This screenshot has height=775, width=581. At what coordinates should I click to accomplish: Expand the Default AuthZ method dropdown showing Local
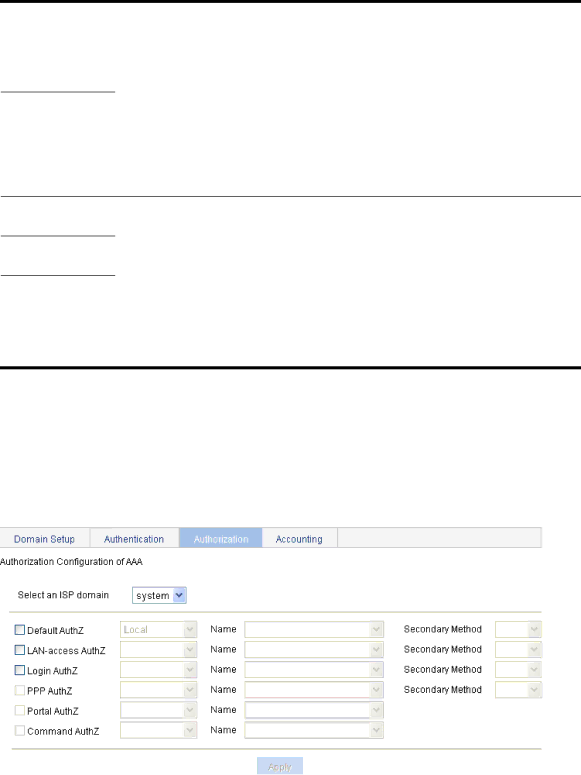[158, 630]
